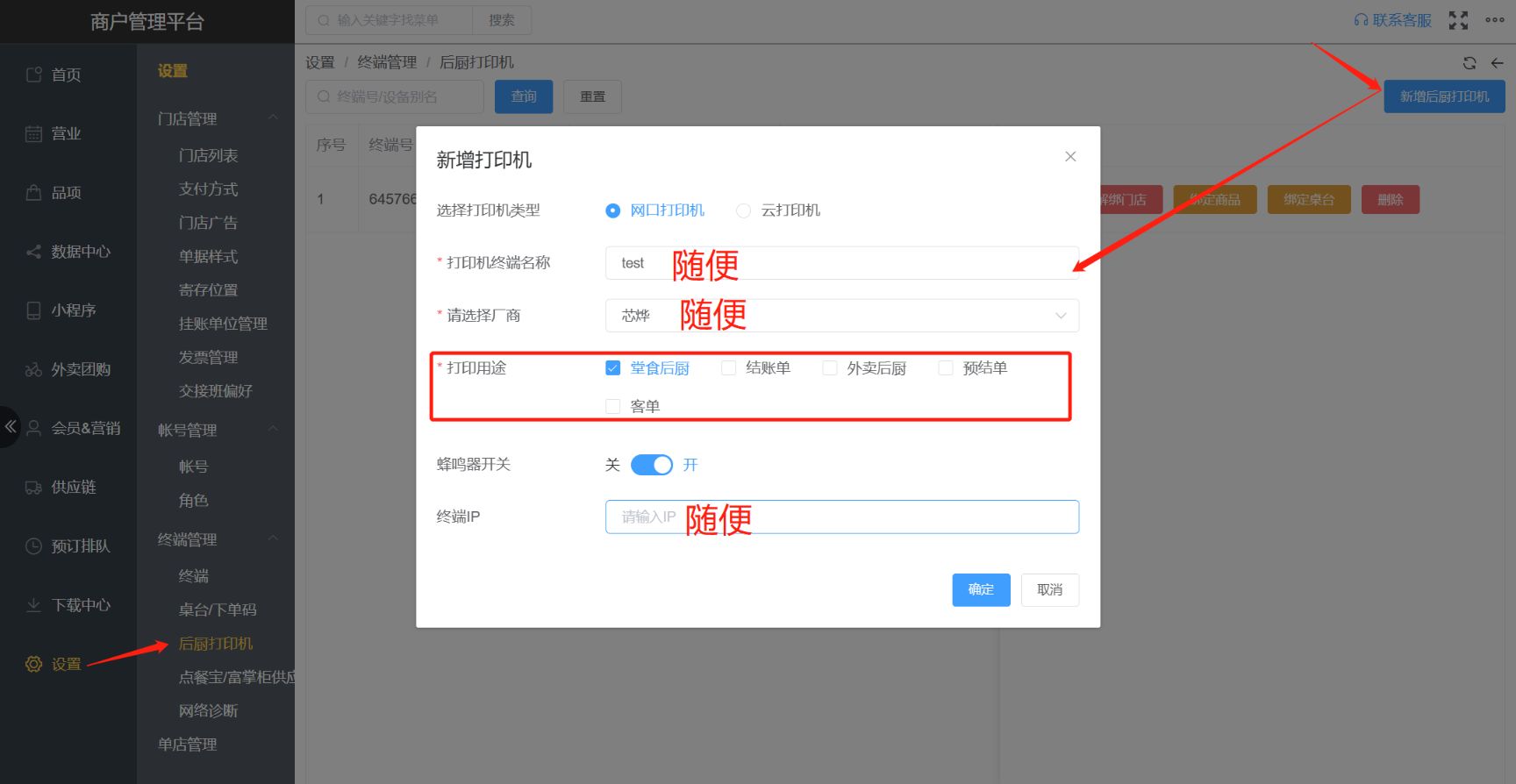1516x784 pixels.
Task: Uncheck the 堂食后厨 checkbox
Action: [613, 368]
